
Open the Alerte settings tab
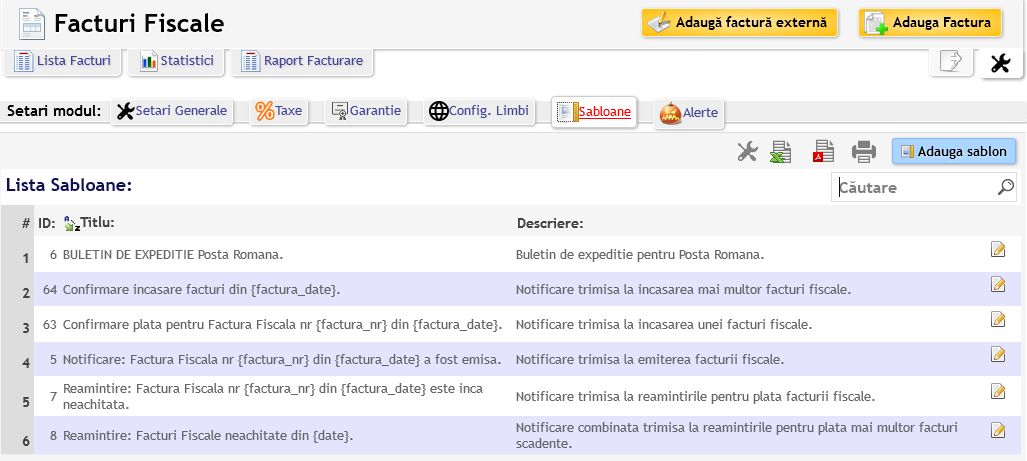[689, 113]
